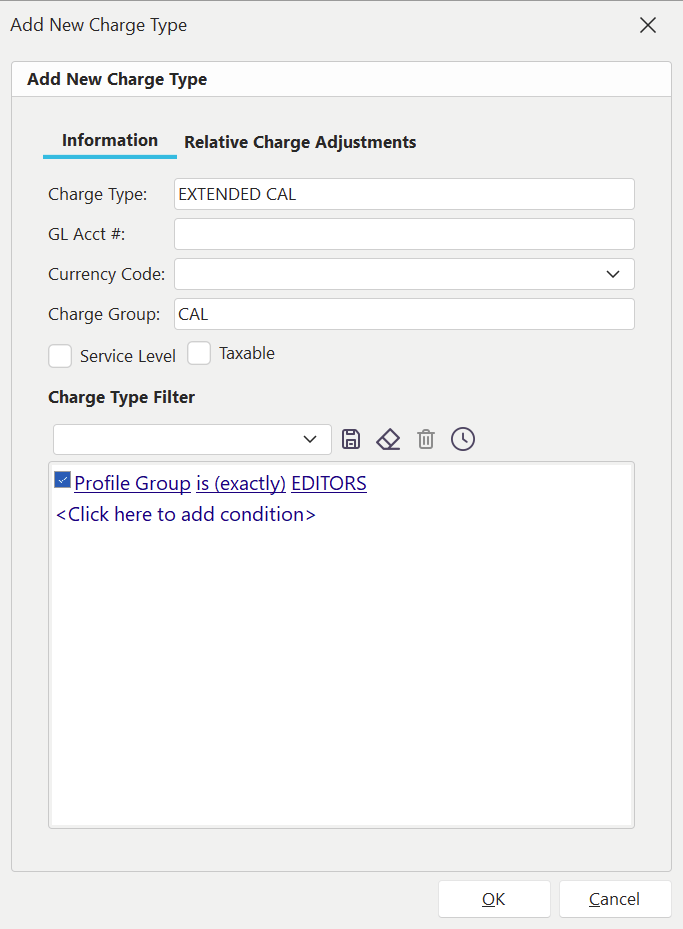Image resolution: width=683 pixels, height=929 pixels.
Task: Click the trash icon to delete filter
Action: [426, 439]
